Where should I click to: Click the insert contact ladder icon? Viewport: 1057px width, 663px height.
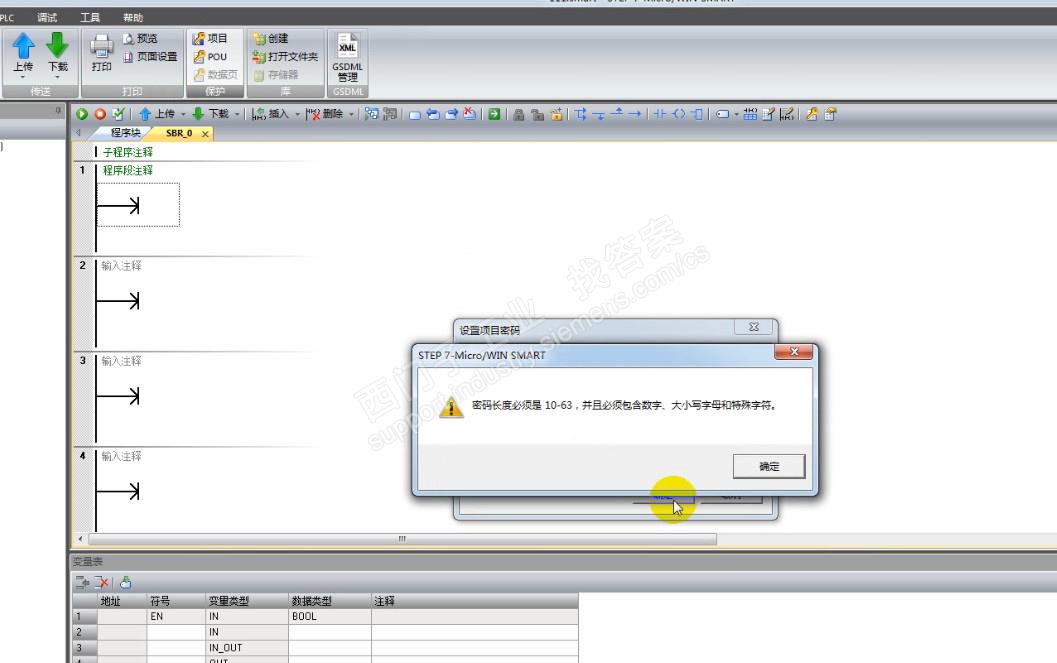pyautogui.click(x=660, y=114)
